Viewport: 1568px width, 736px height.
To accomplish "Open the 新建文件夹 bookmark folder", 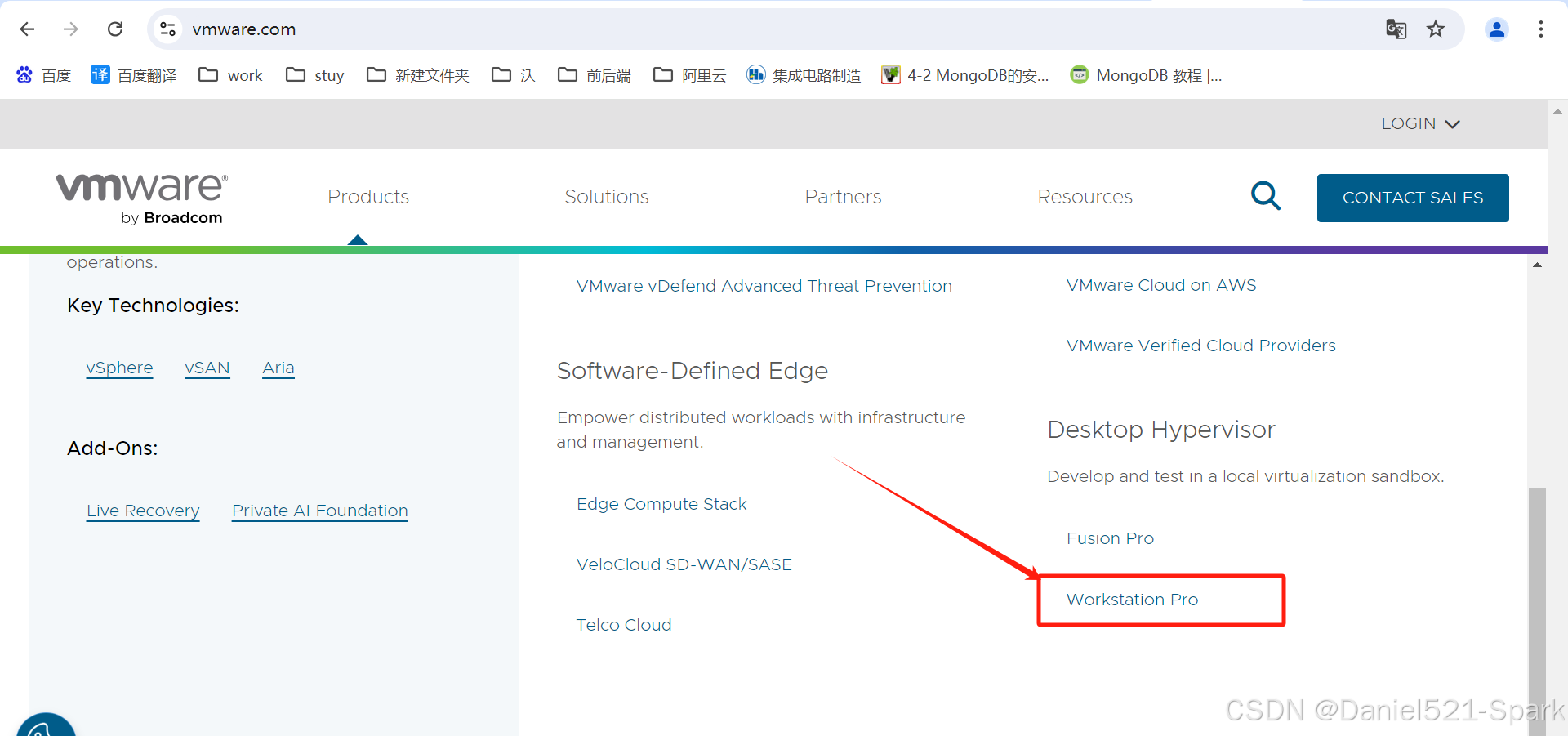I will click(418, 75).
